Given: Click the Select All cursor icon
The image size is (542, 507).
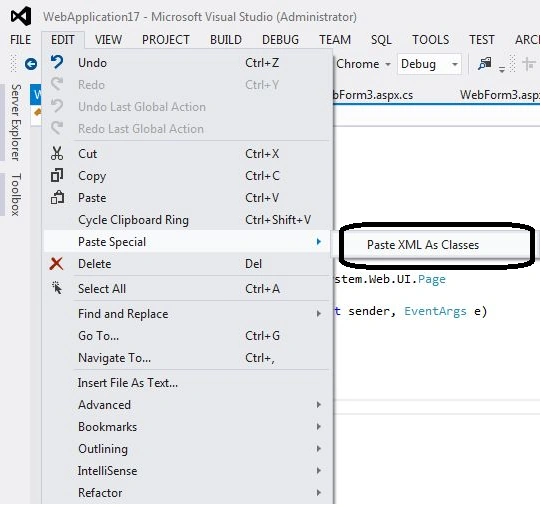Looking at the screenshot, I should click(57, 288).
